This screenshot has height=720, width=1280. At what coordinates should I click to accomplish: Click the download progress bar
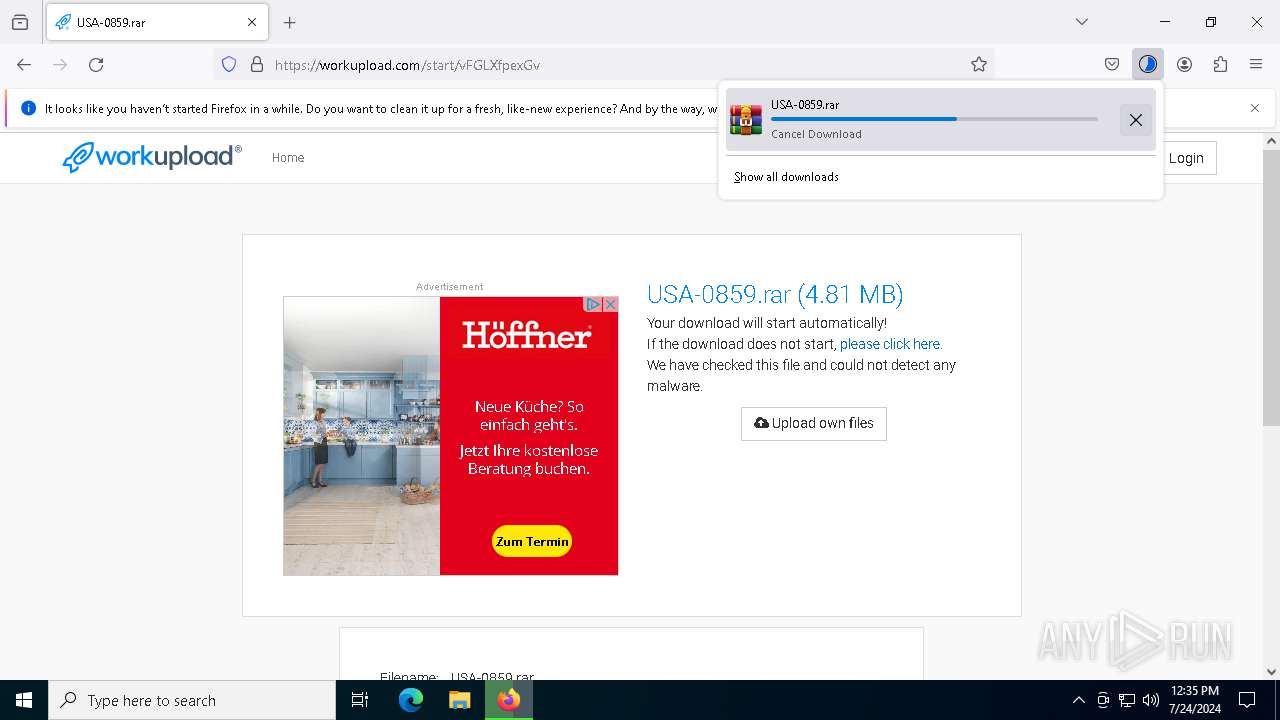coord(934,119)
